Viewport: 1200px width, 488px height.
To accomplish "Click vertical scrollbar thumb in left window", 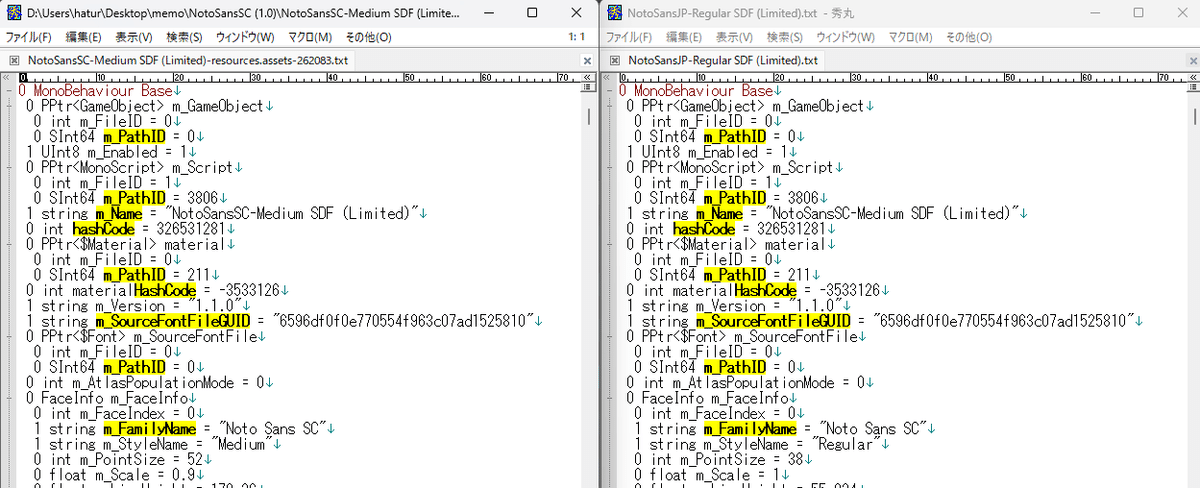I will pos(589,118).
